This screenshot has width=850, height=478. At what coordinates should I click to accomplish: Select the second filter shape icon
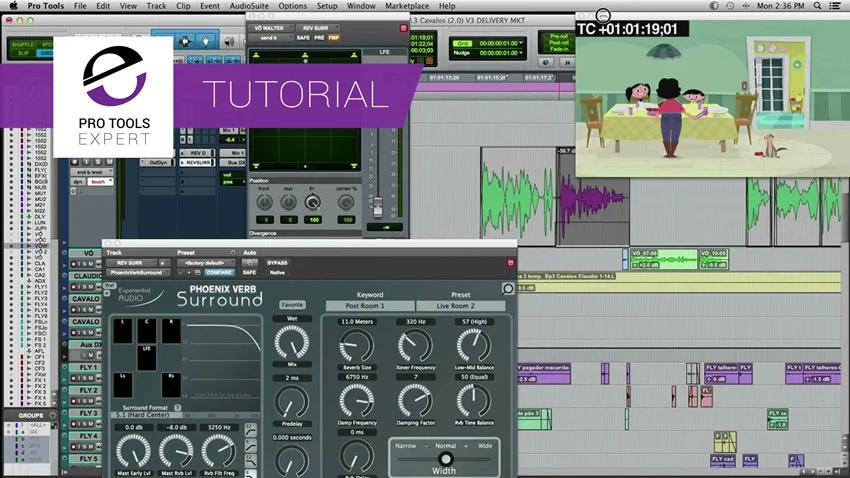tap(250, 446)
